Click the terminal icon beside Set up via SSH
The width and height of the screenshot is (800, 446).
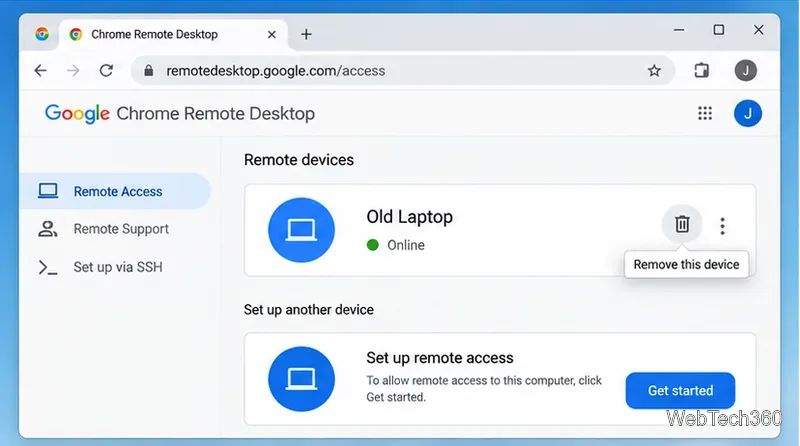pos(48,267)
